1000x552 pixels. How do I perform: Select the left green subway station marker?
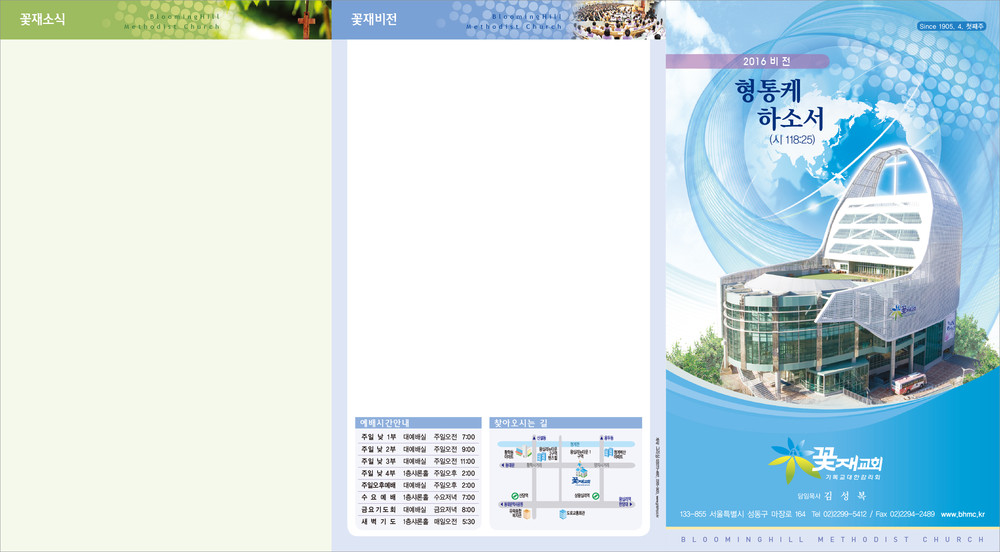coord(514,495)
